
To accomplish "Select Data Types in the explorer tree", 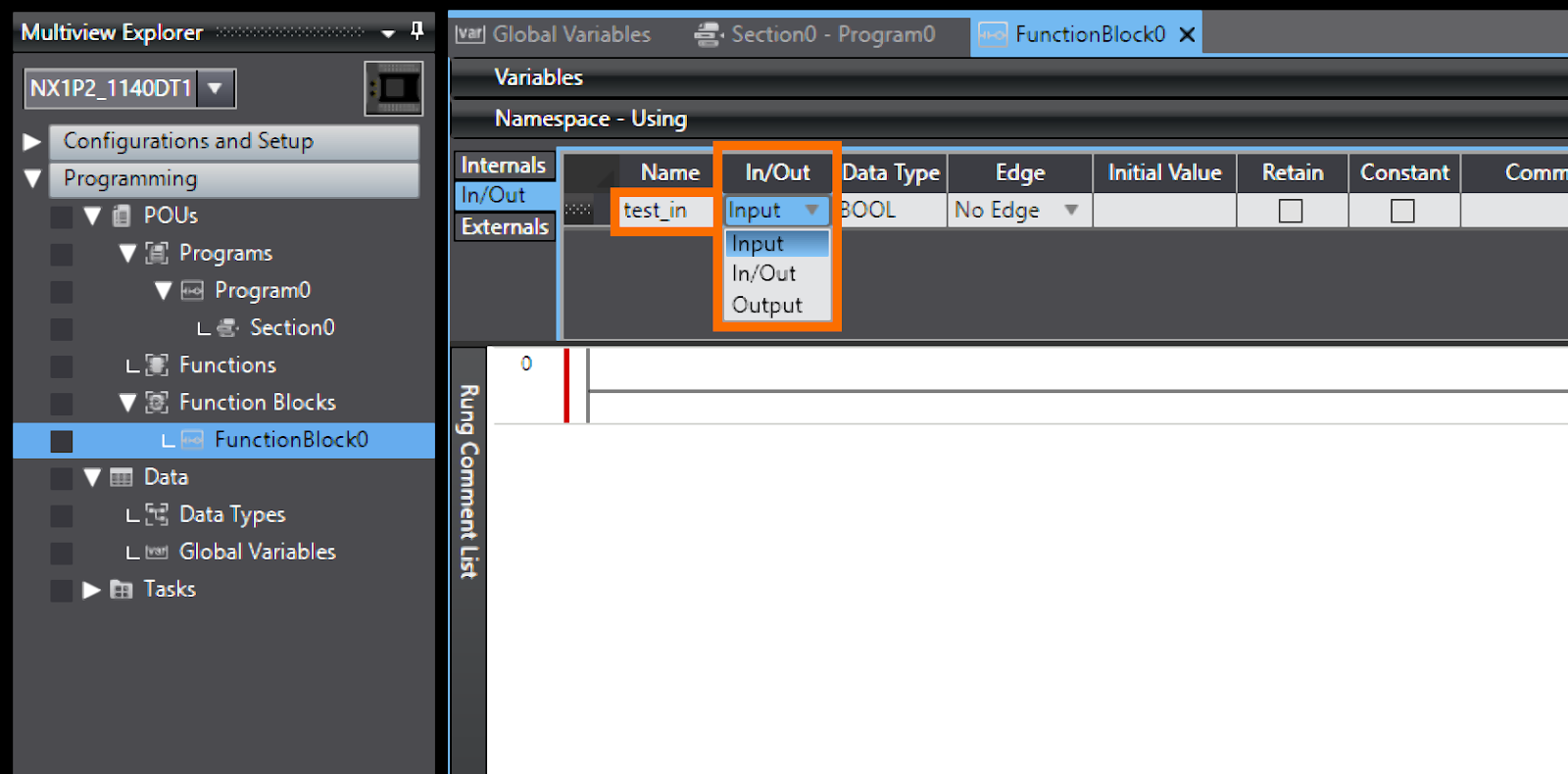I will (x=232, y=514).
